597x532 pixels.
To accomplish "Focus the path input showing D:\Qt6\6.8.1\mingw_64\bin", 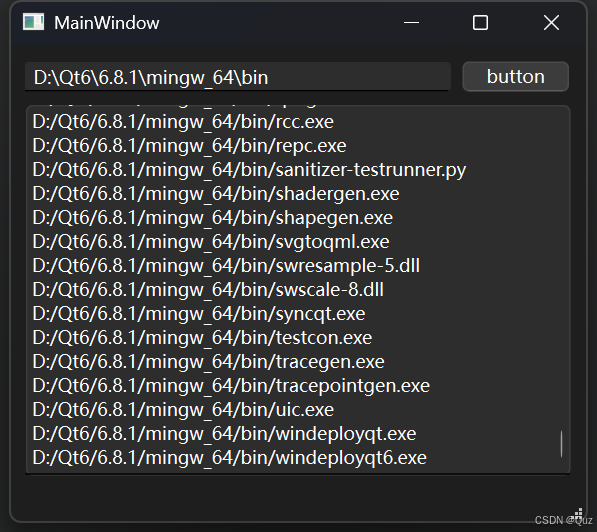I will point(238,77).
